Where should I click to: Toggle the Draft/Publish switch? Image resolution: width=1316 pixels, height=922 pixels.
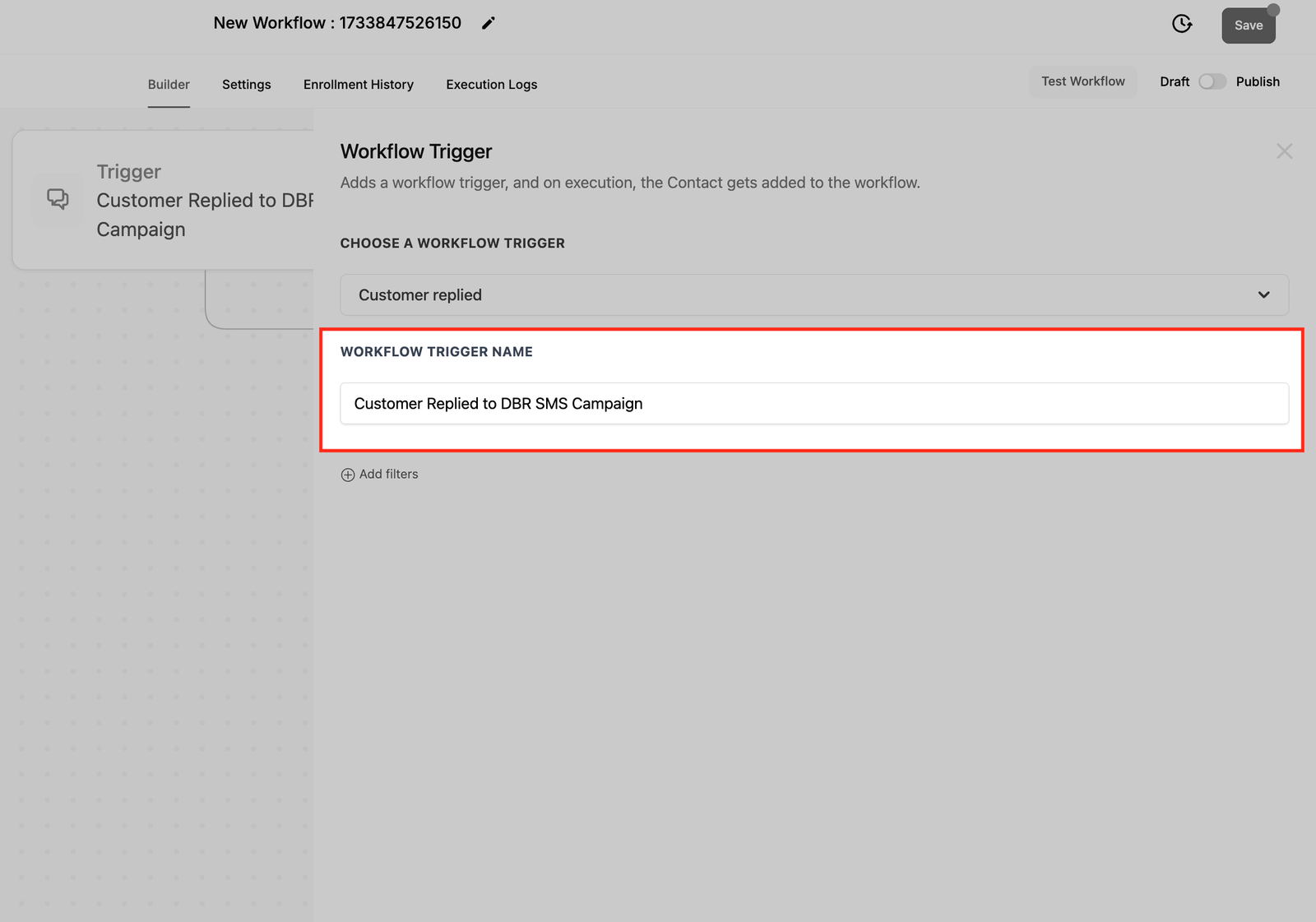1212,81
